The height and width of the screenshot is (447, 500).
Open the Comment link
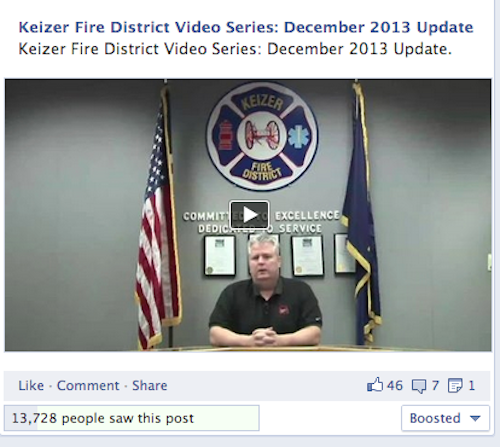click(x=88, y=385)
